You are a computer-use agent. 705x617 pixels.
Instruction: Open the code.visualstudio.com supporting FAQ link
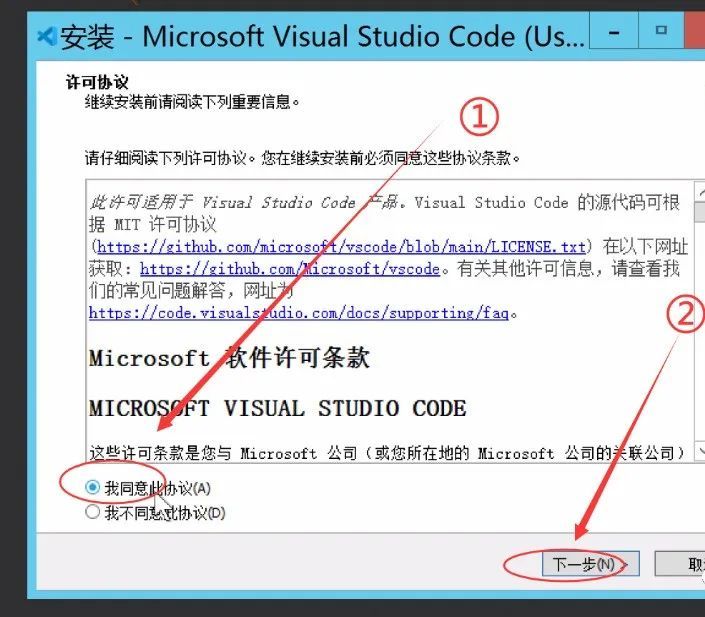click(x=299, y=313)
